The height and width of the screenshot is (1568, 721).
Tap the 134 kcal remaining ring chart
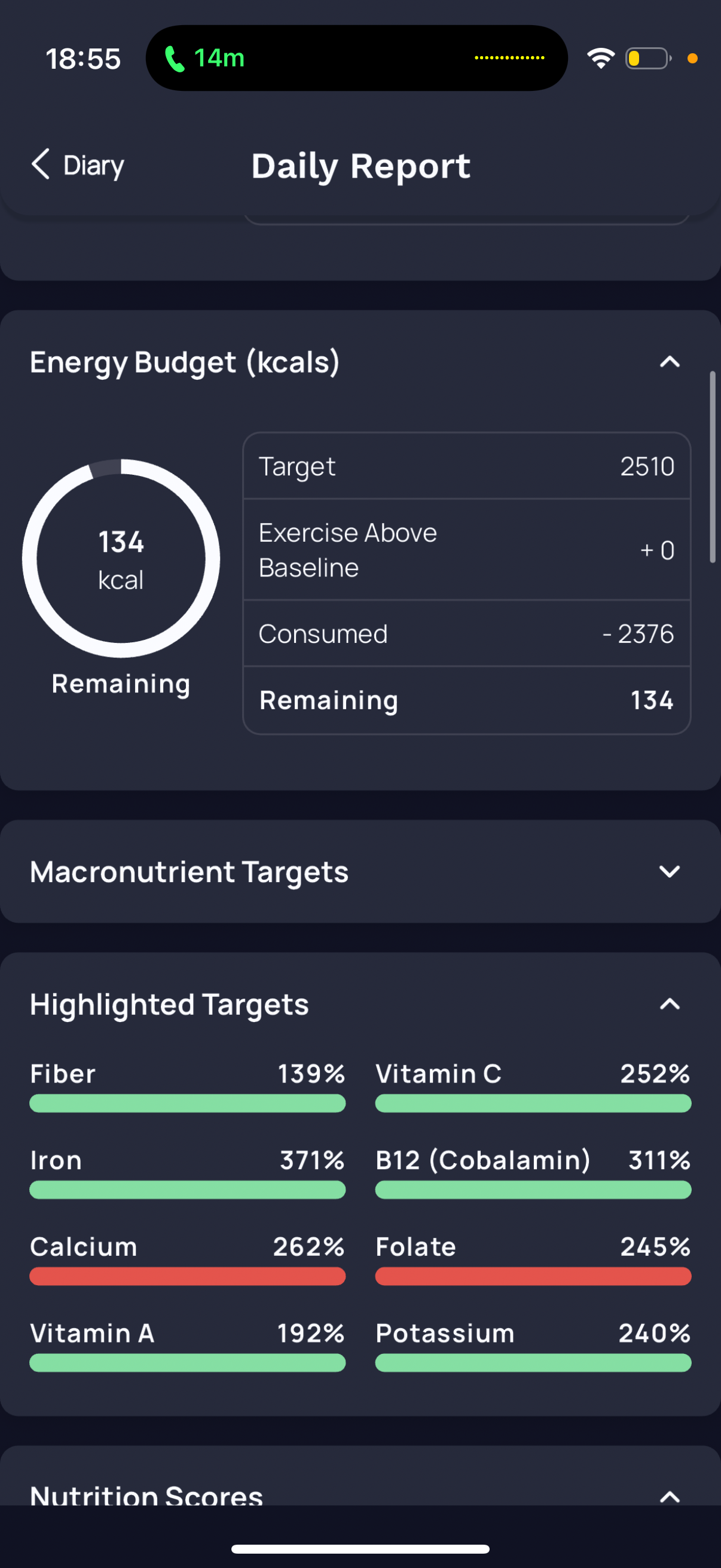tap(121, 558)
